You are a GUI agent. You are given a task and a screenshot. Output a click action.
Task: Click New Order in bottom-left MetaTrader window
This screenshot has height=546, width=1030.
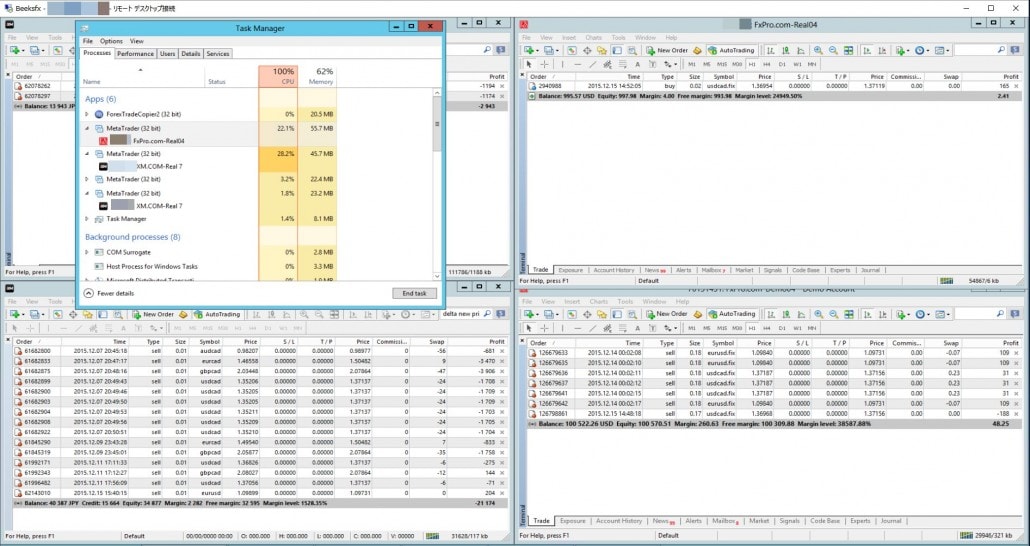pos(152,315)
